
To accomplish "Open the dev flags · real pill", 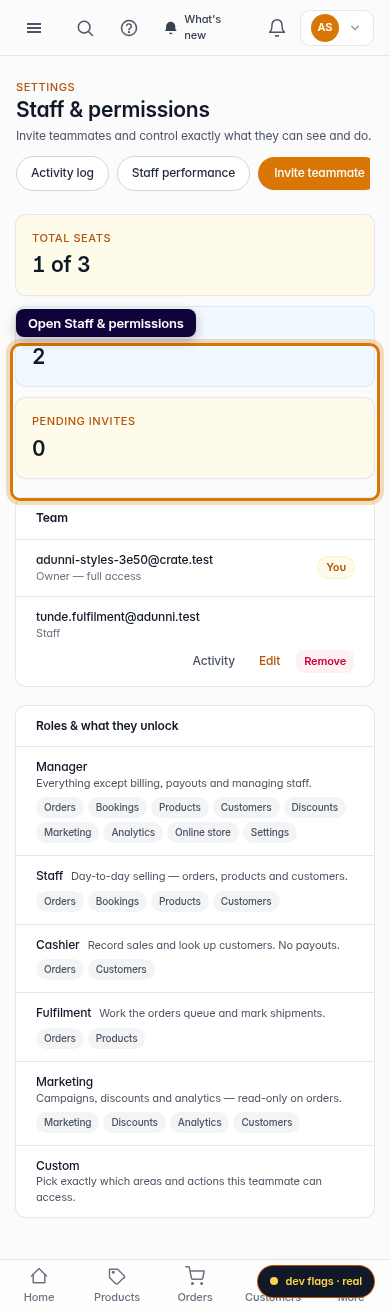I will click(316, 1281).
